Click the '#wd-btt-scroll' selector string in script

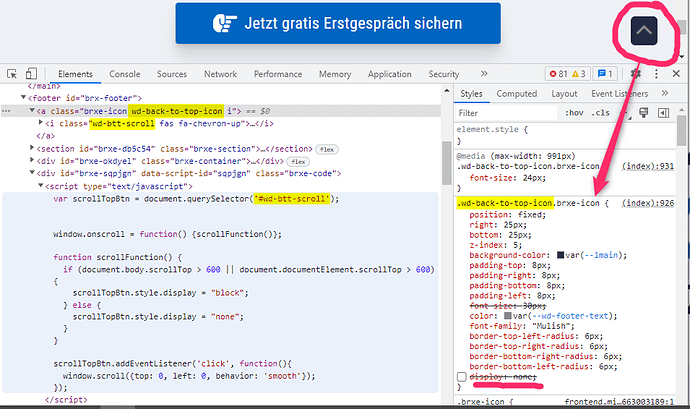point(291,199)
